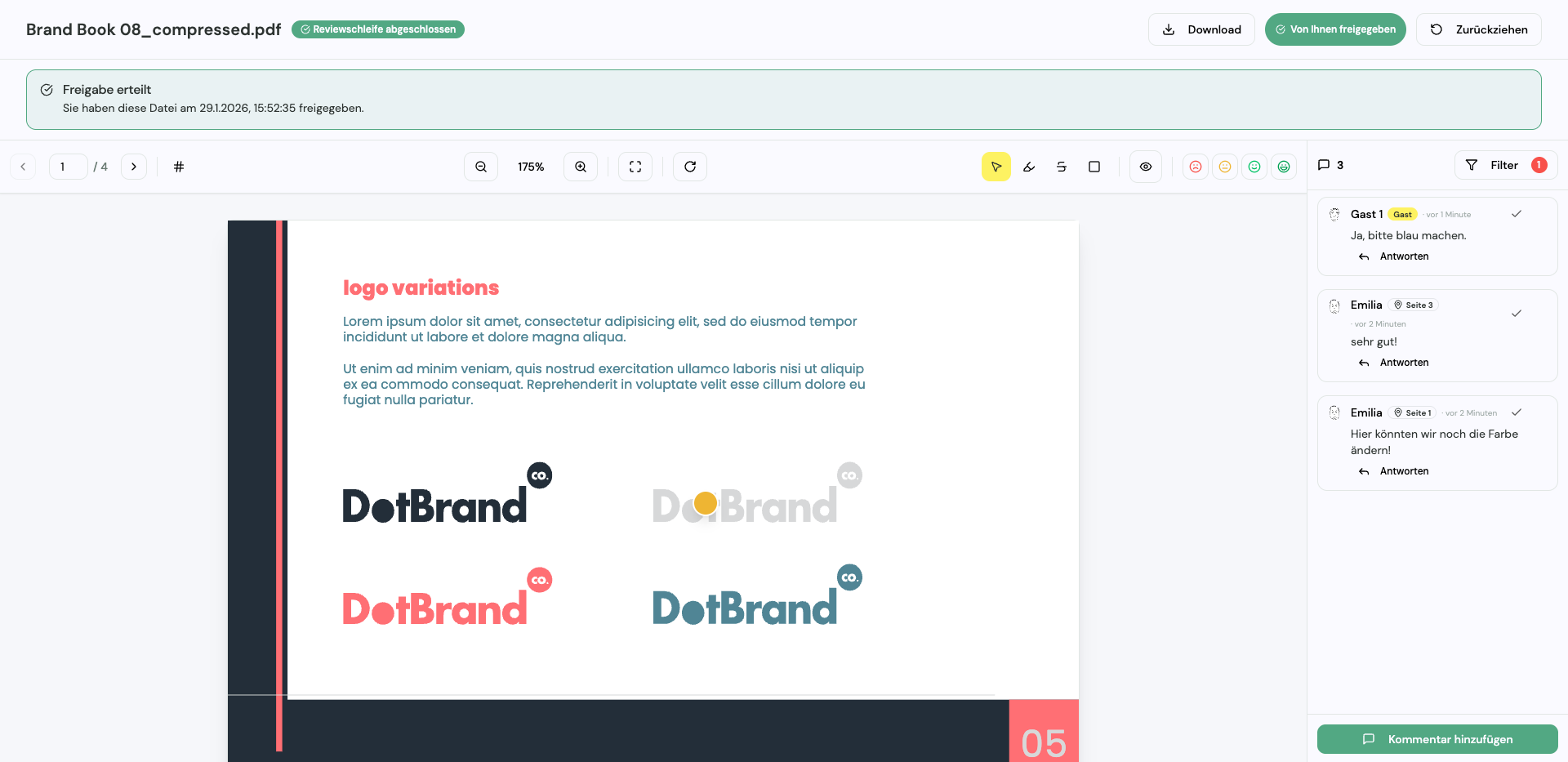Open the comment Filter dropdown

[1503, 165]
